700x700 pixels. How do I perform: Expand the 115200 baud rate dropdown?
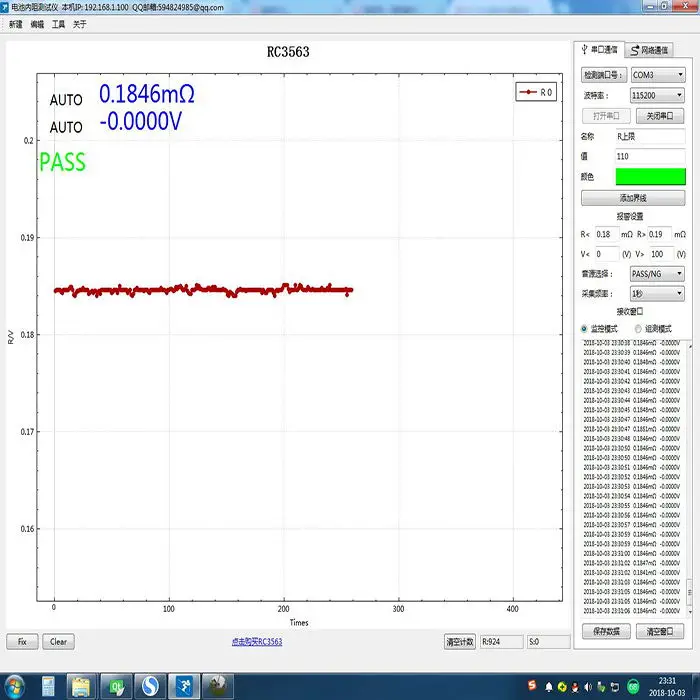pos(657,95)
